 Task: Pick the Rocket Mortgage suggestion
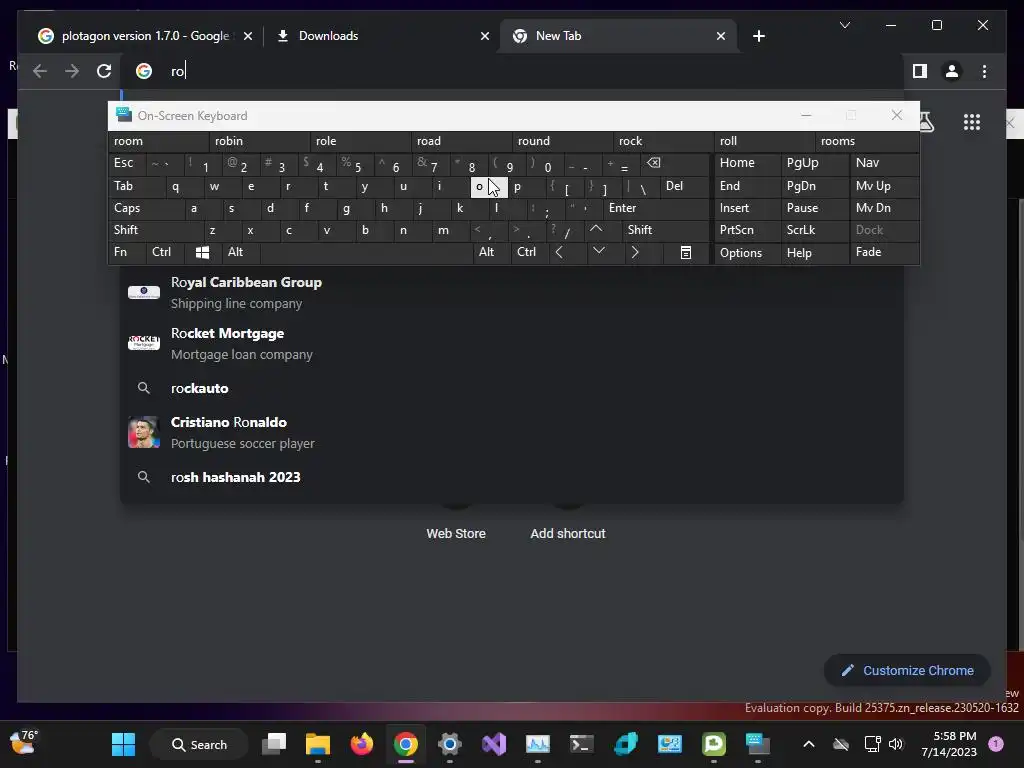click(511, 344)
